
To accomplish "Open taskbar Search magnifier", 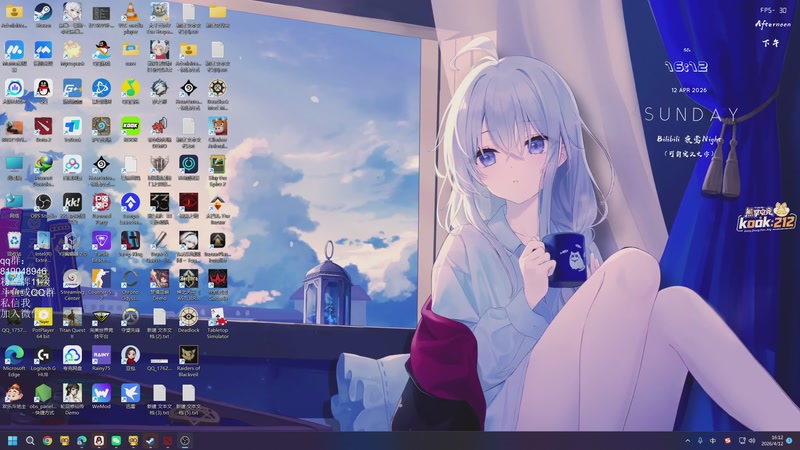I will click(30, 440).
